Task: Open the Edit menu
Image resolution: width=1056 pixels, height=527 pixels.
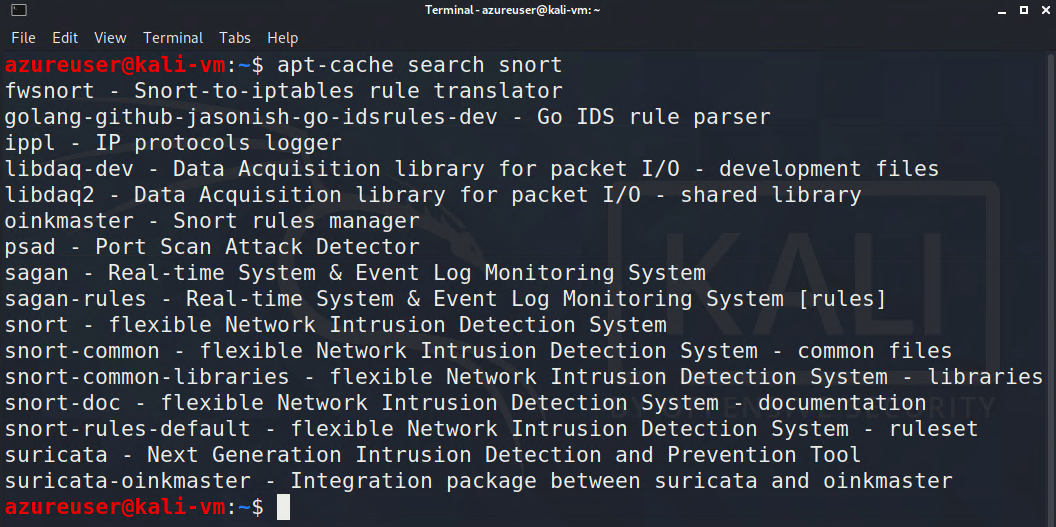Action: [65, 38]
